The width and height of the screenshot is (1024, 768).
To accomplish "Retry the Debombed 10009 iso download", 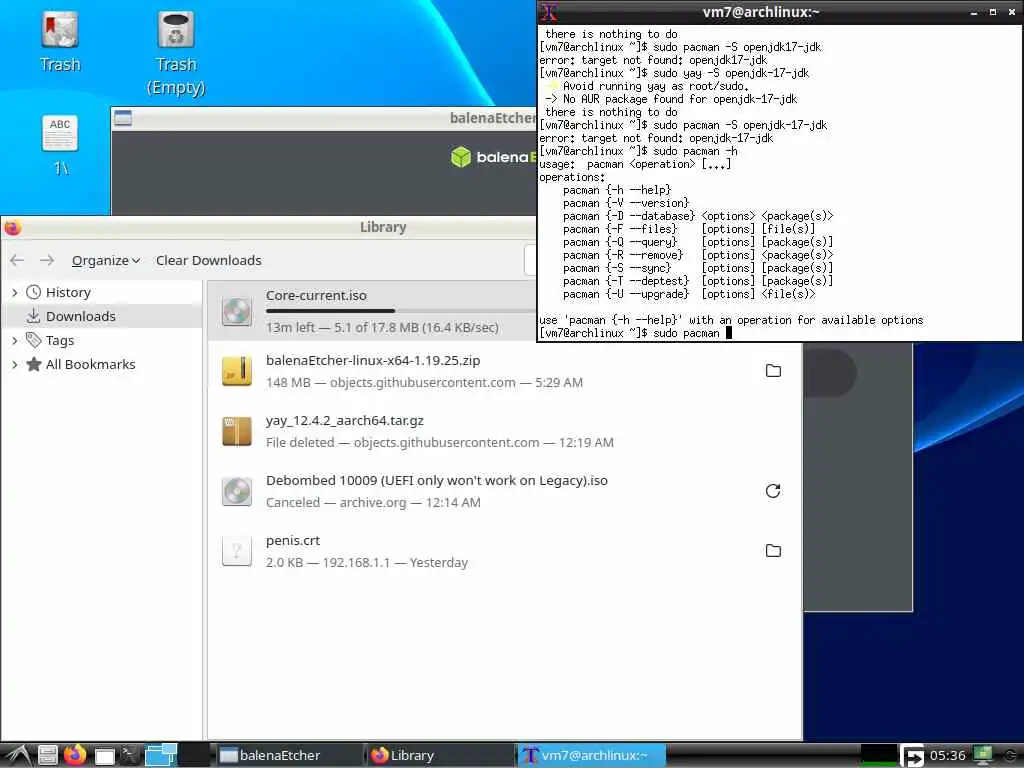I will point(773,491).
